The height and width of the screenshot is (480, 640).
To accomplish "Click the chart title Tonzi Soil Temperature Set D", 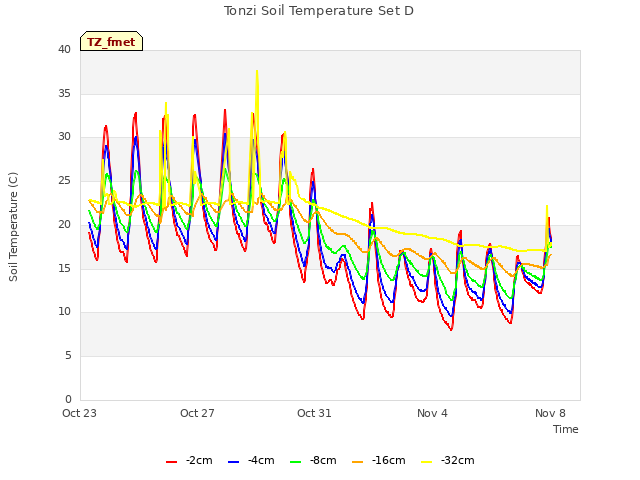I will click(x=319, y=11).
